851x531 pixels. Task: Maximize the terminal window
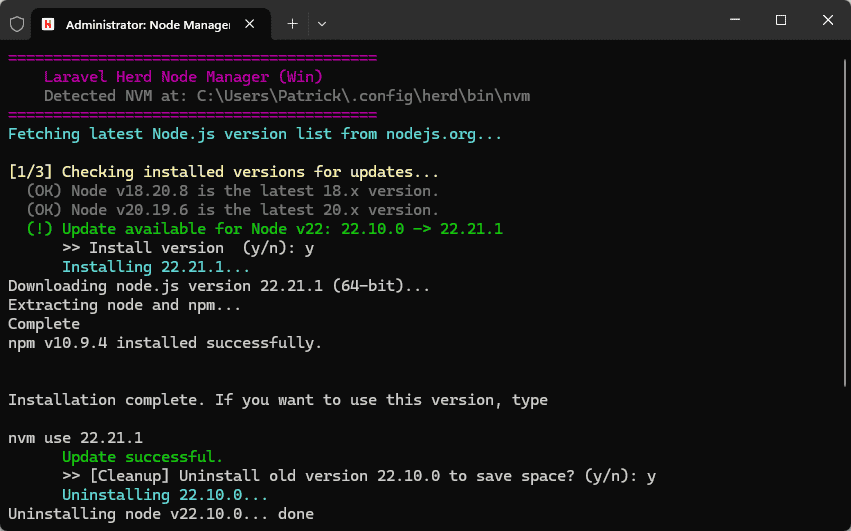tap(781, 20)
